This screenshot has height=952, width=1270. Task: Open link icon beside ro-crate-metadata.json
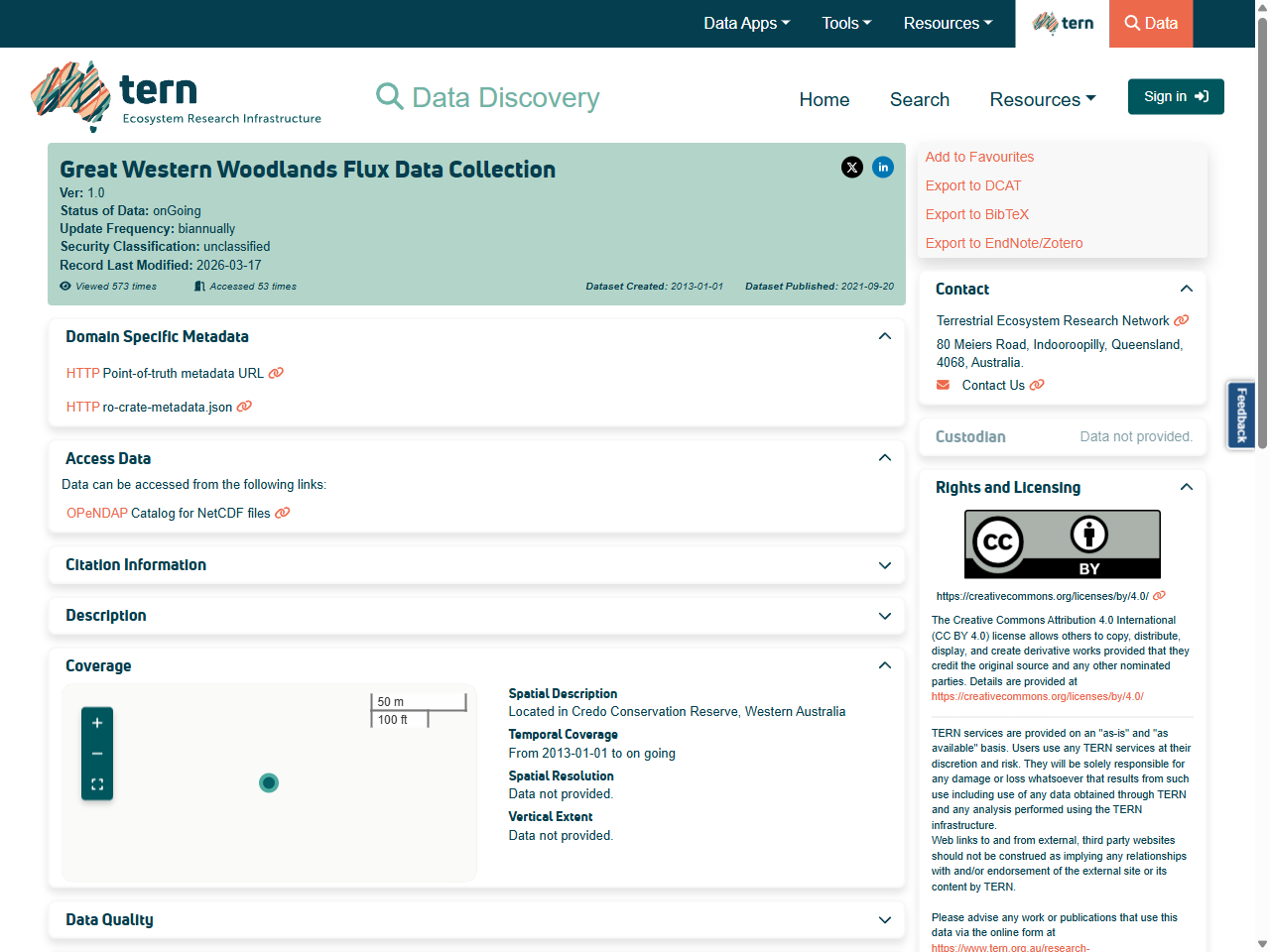click(x=244, y=407)
